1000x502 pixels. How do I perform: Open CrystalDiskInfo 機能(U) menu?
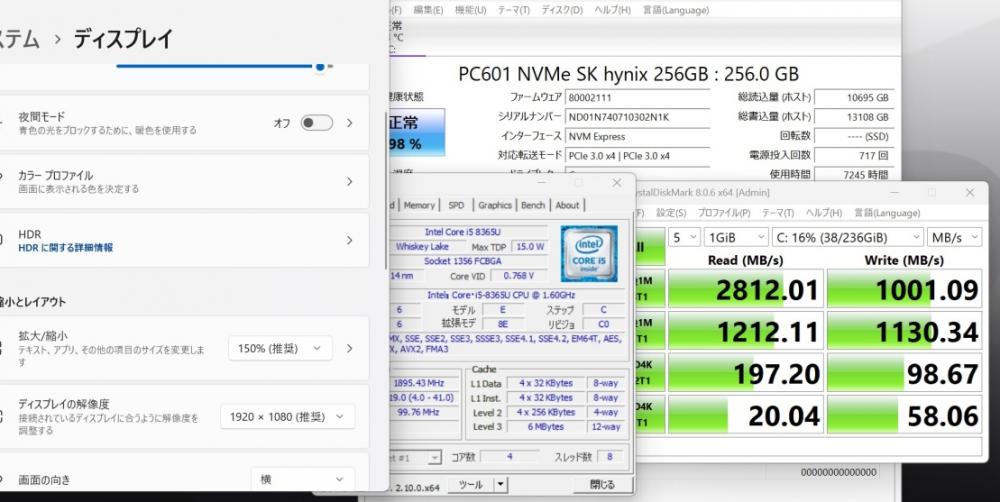point(470,10)
